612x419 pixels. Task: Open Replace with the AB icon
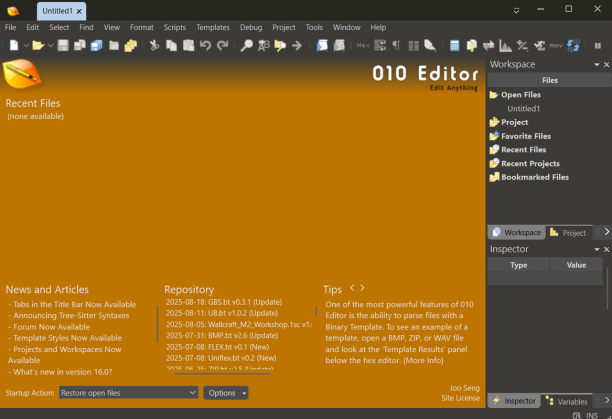point(263,46)
